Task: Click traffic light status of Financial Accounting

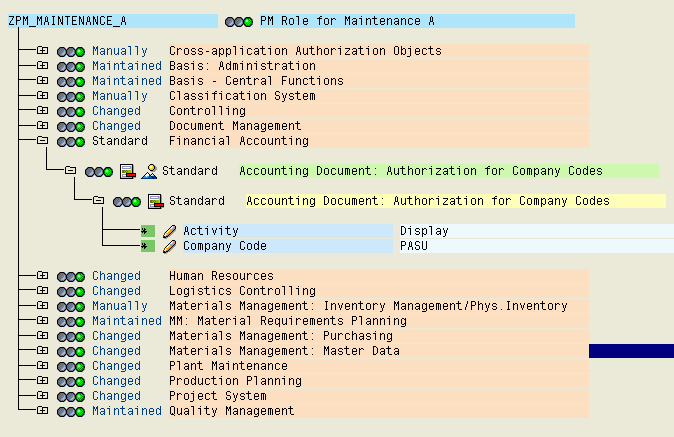Action: coord(71,141)
